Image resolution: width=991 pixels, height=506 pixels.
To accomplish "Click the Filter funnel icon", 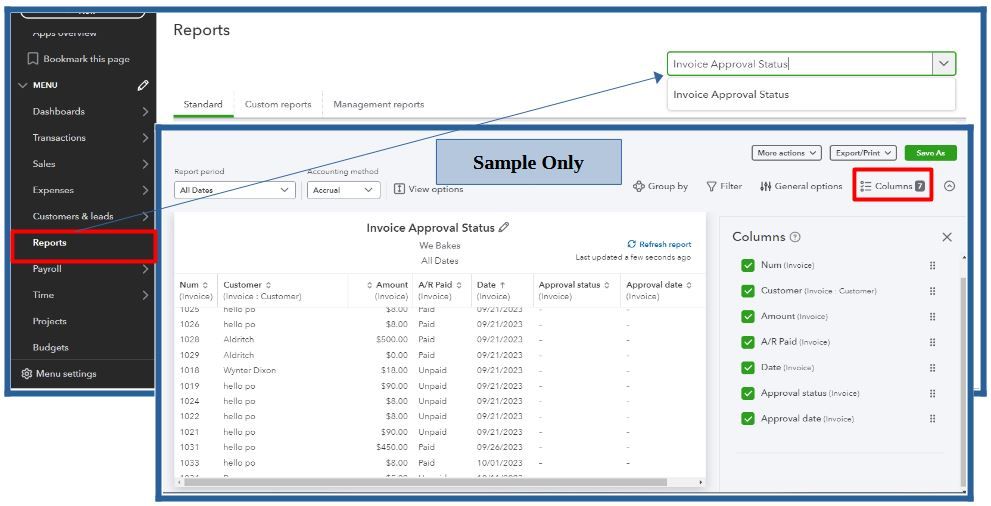I will pyautogui.click(x=712, y=186).
